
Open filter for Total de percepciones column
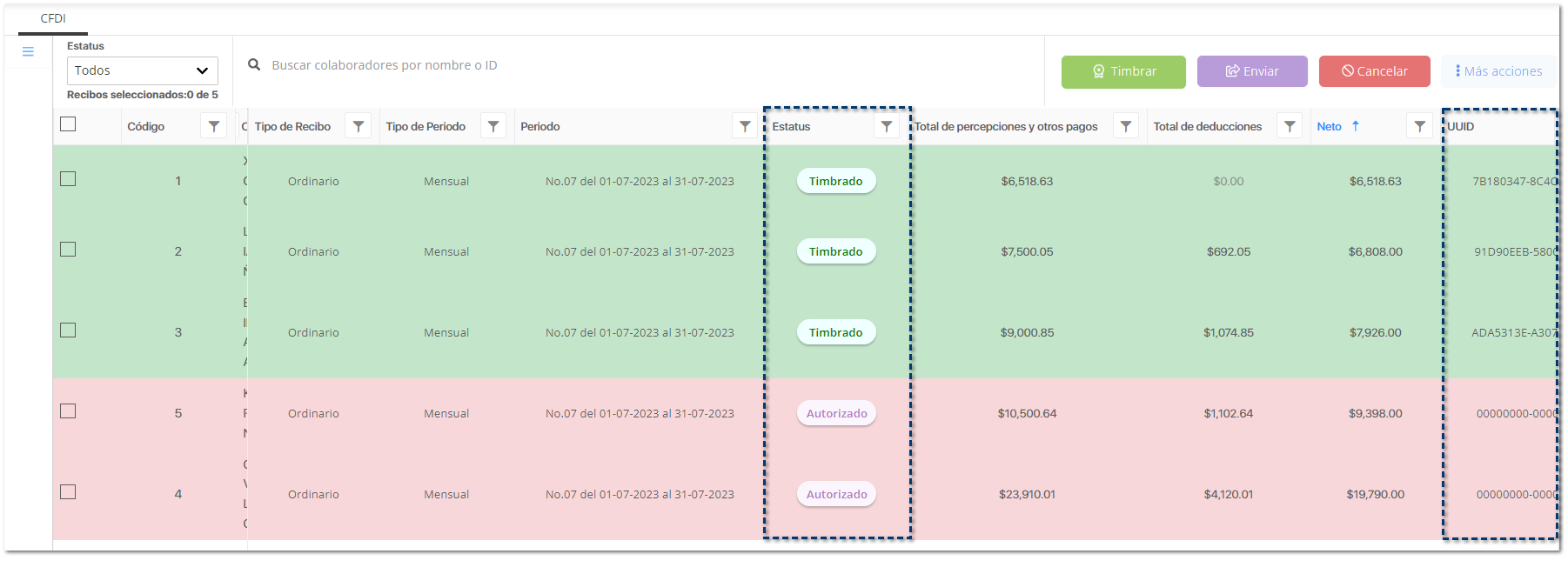[x=1126, y=126]
